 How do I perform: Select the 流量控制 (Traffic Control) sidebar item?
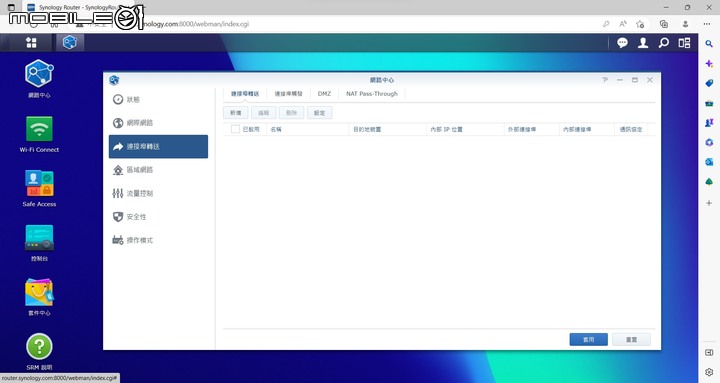tap(158, 193)
